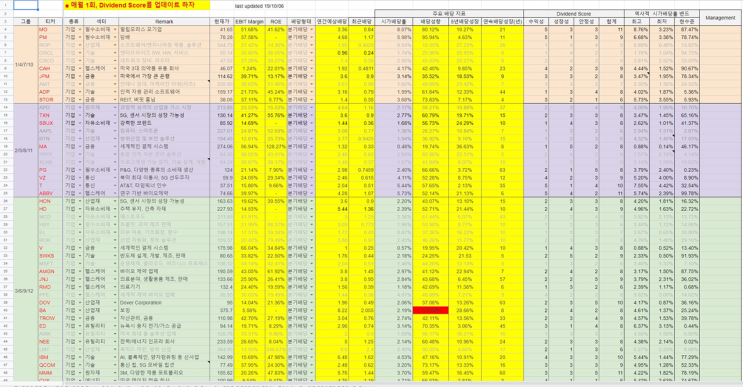Select the Remark column header cell

(164, 22)
